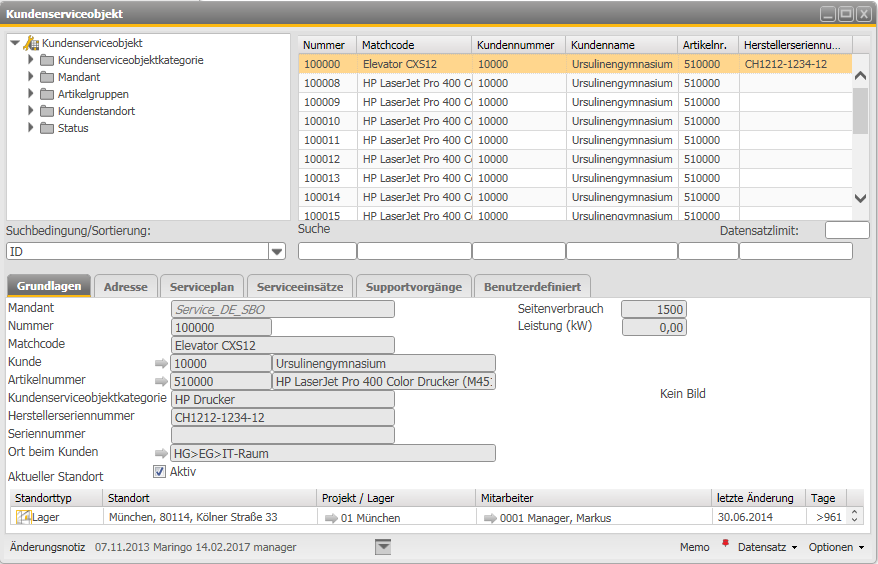Click the list scrollbar down arrow
The height and width of the screenshot is (564, 878).
coord(860,198)
